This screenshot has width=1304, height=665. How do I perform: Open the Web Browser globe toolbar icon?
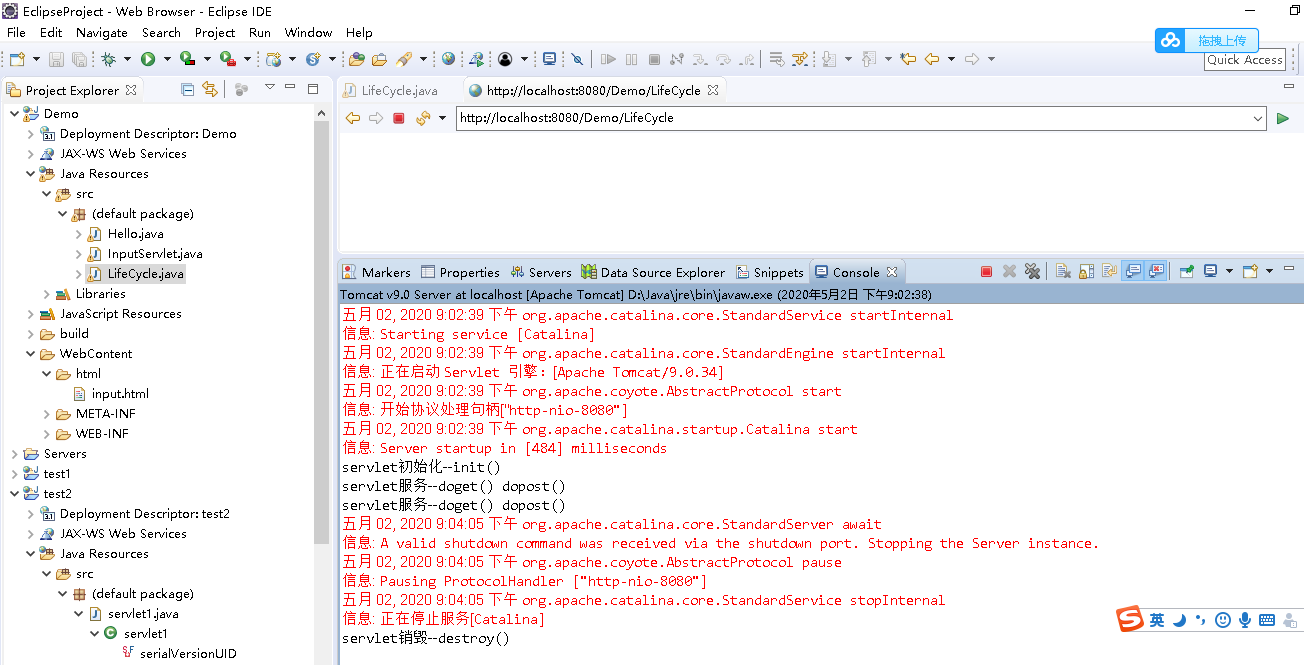click(448, 59)
